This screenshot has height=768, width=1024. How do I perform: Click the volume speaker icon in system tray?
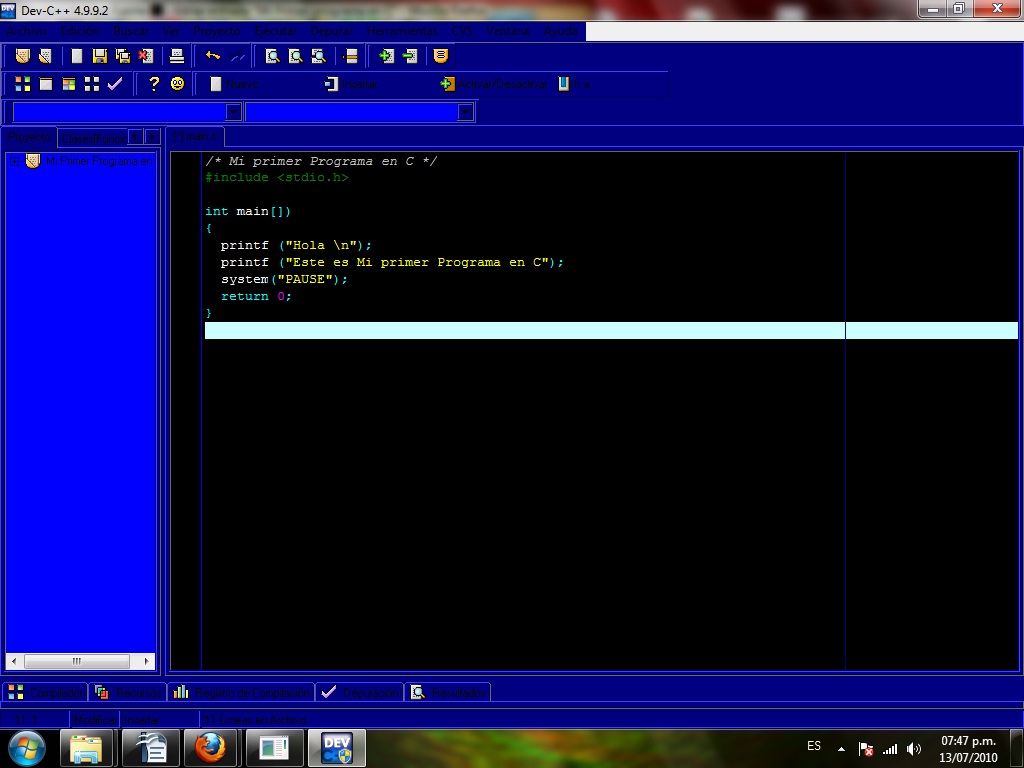coord(914,749)
